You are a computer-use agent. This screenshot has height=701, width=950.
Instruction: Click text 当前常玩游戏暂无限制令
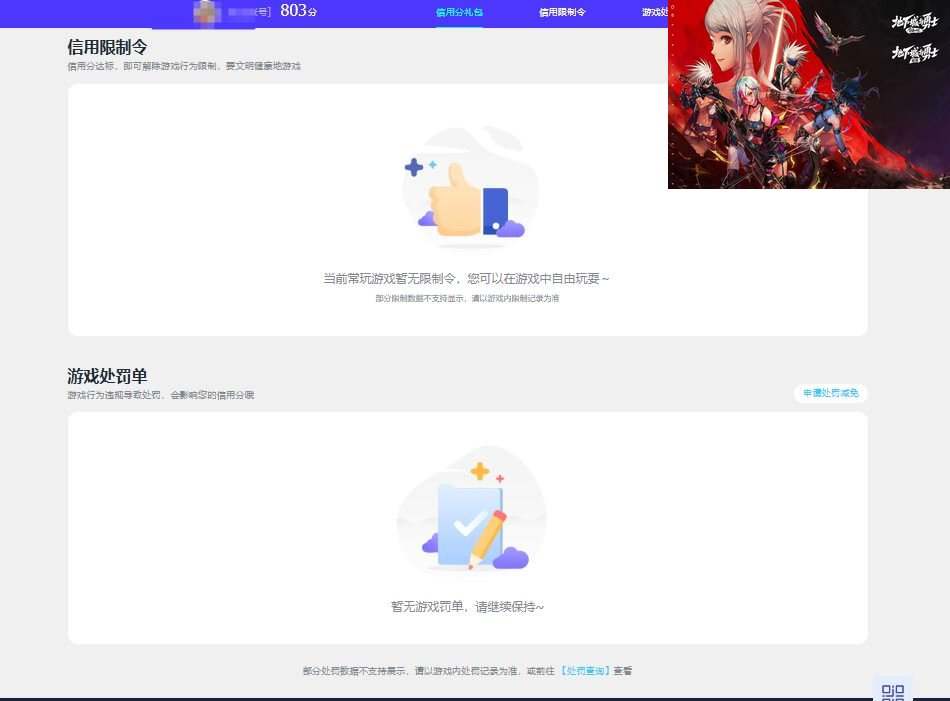click(390, 279)
